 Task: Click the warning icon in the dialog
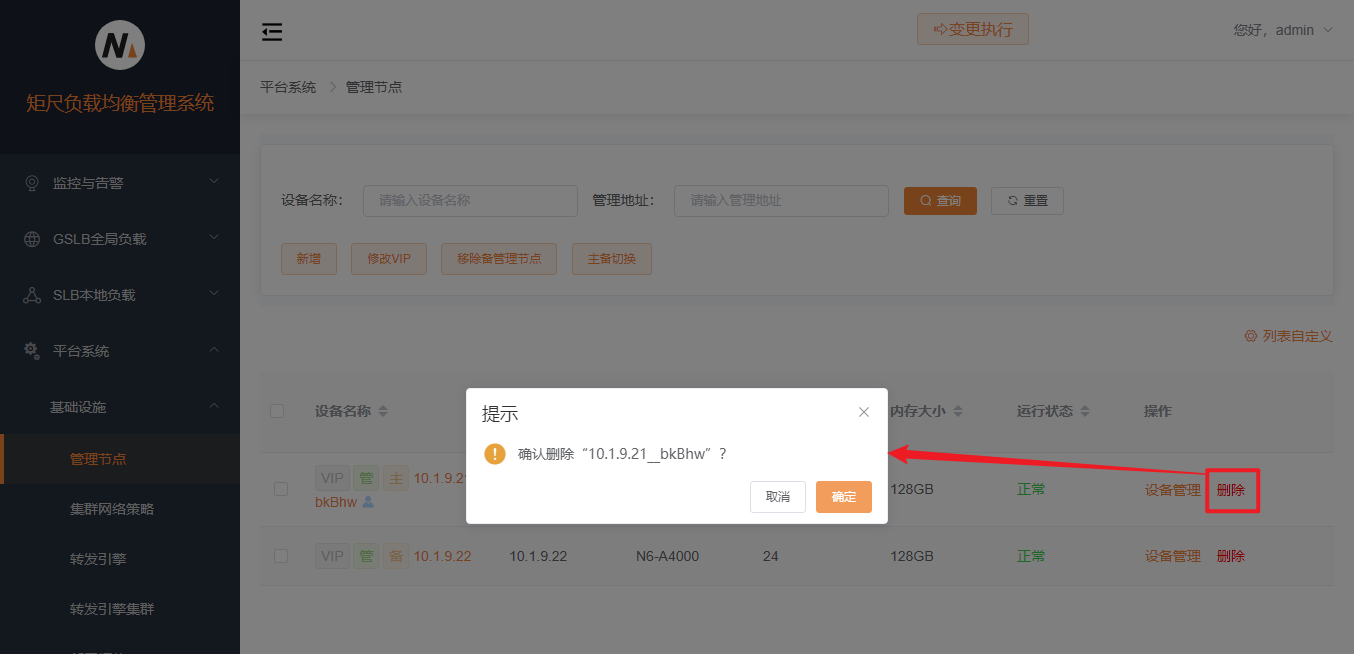coord(494,453)
